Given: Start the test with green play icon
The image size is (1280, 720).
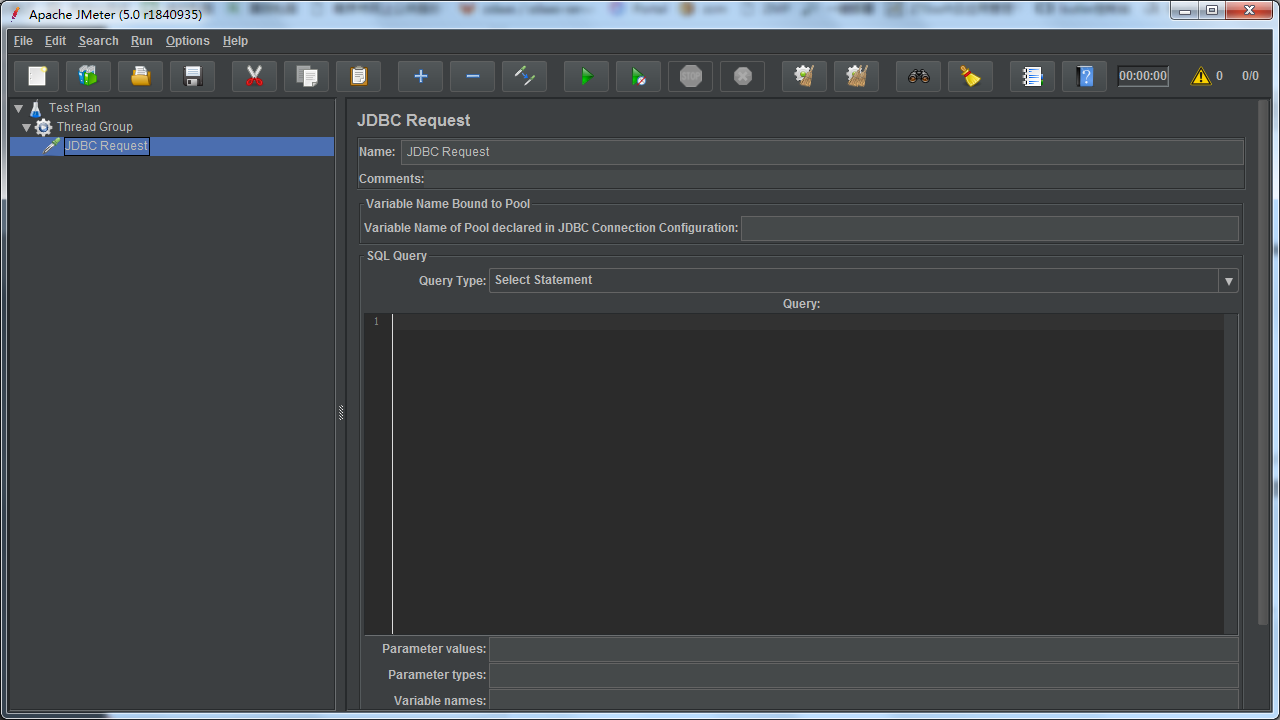Looking at the screenshot, I should [x=587, y=76].
